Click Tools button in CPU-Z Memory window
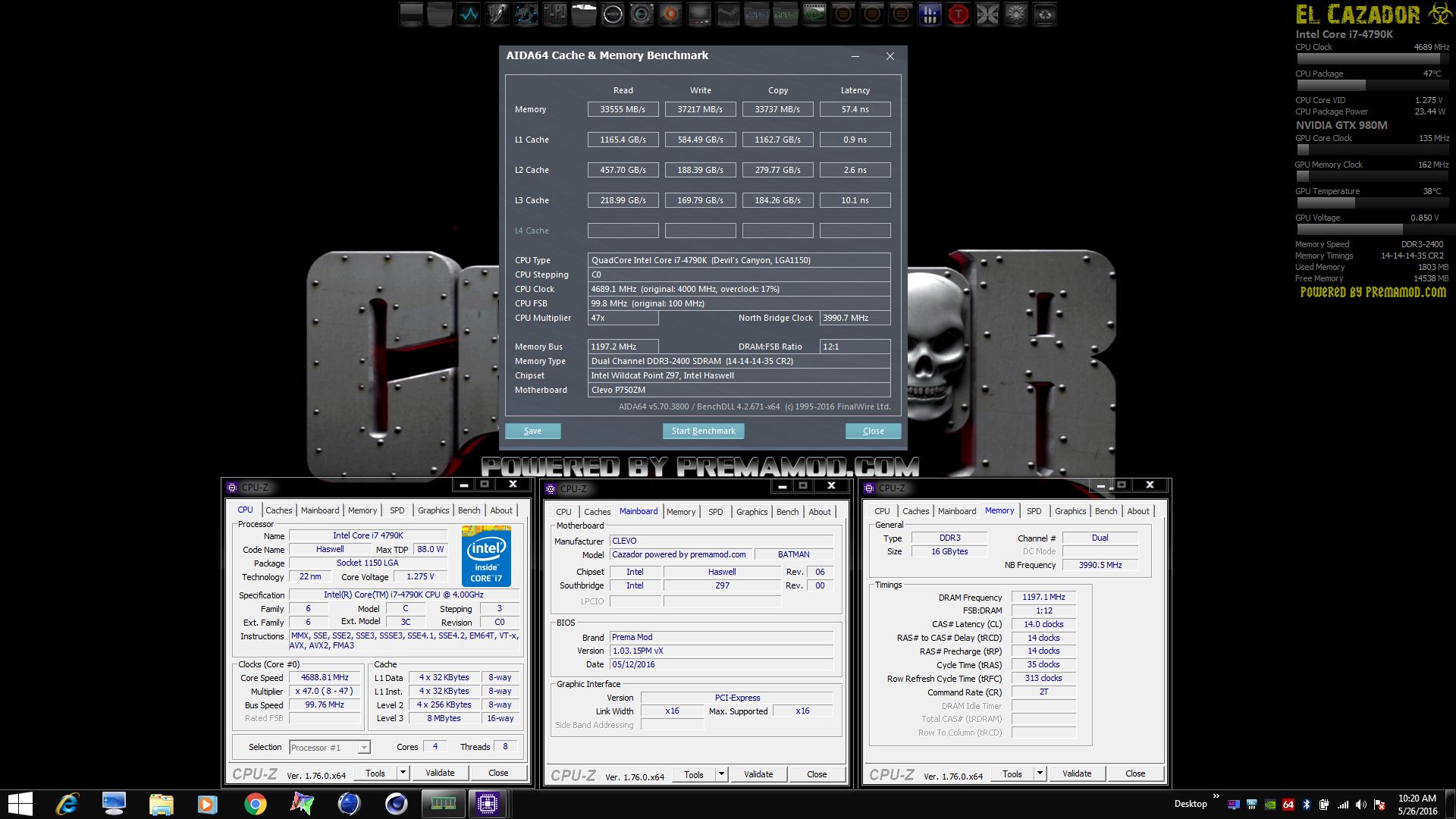The image size is (1456, 819). [x=1012, y=773]
